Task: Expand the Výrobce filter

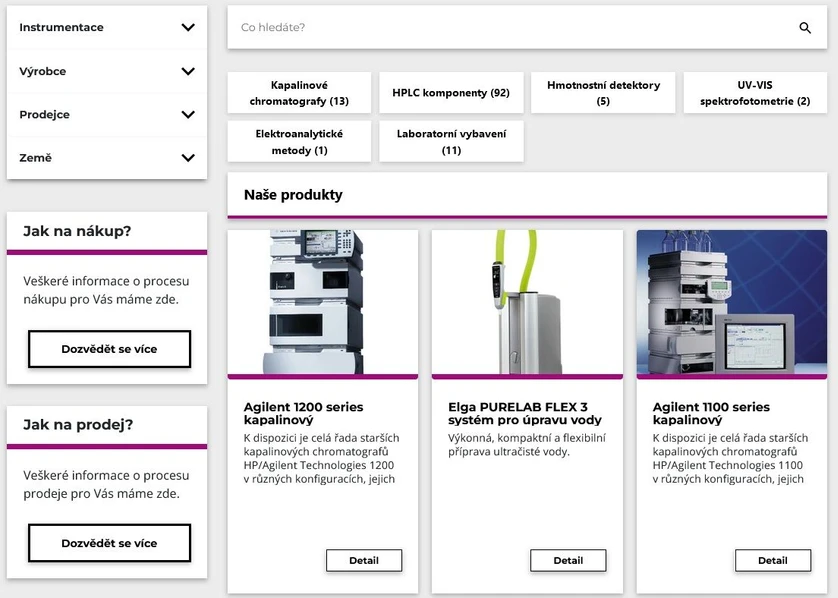Action: 107,71
